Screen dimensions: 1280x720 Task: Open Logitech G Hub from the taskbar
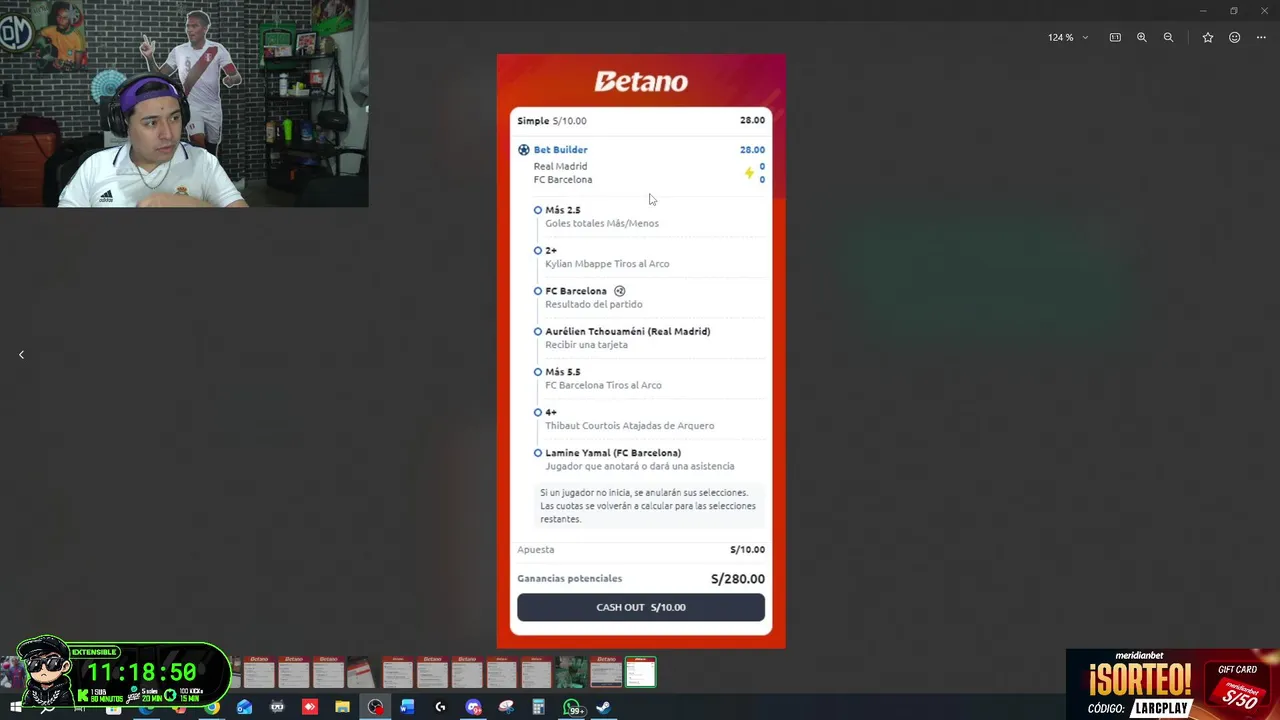(440, 707)
